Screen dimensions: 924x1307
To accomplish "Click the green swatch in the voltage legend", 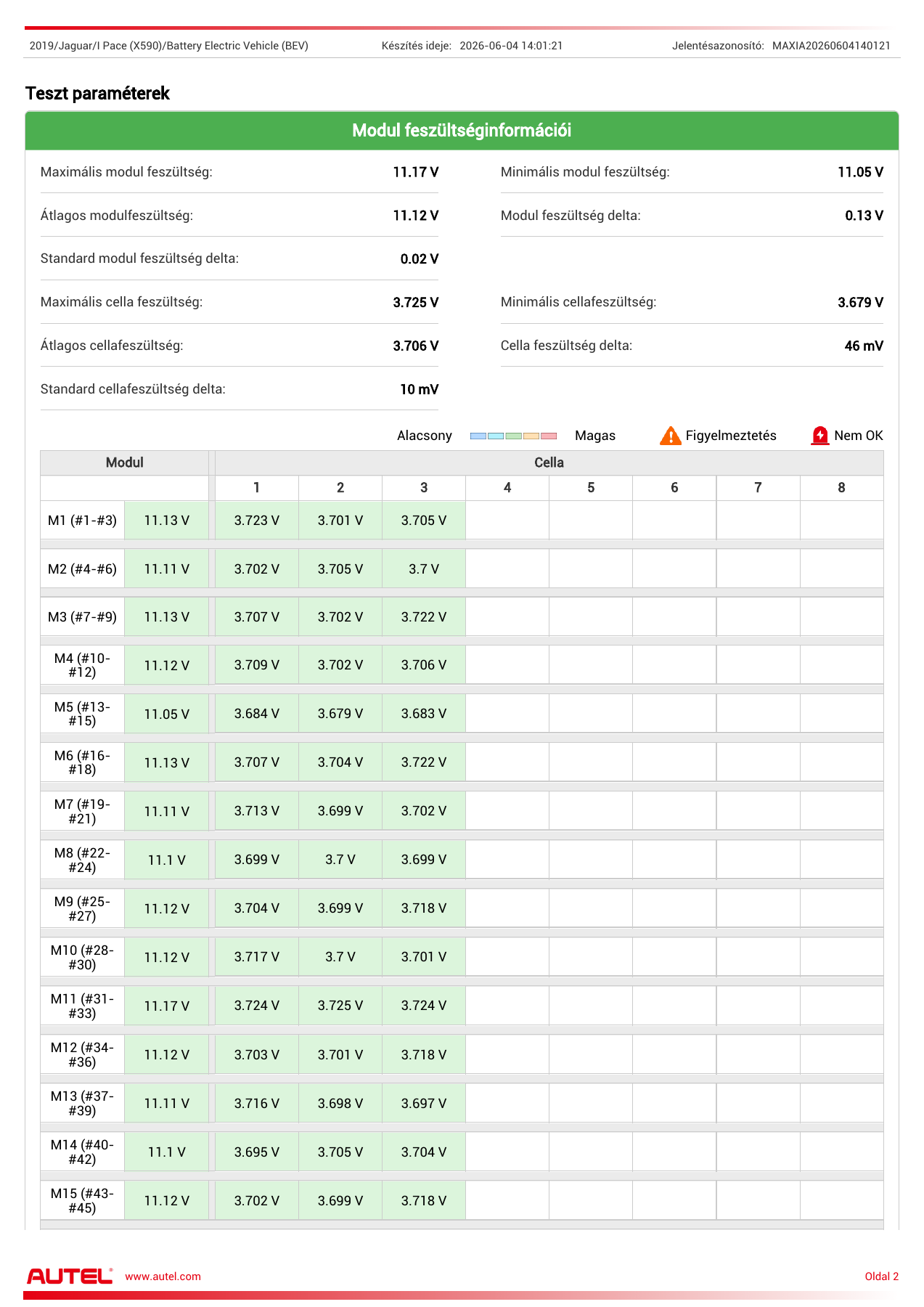I will coord(513,436).
